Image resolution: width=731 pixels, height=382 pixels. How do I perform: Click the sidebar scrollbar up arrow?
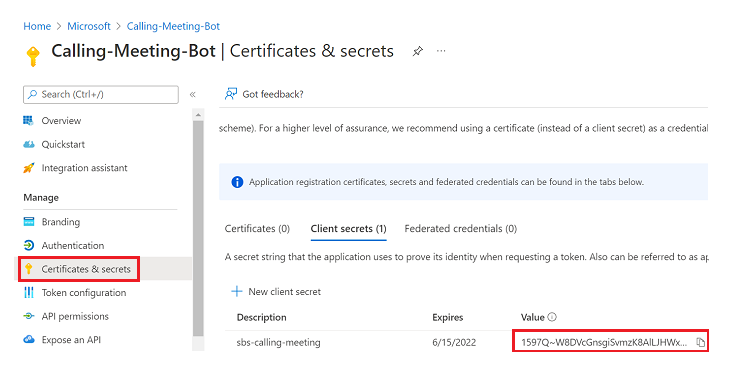pos(198,115)
